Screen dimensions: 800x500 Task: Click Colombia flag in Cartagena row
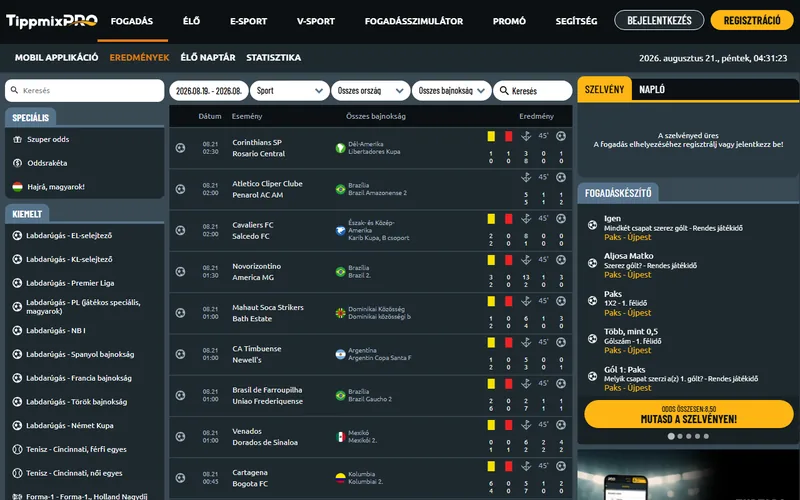click(340, 478)
